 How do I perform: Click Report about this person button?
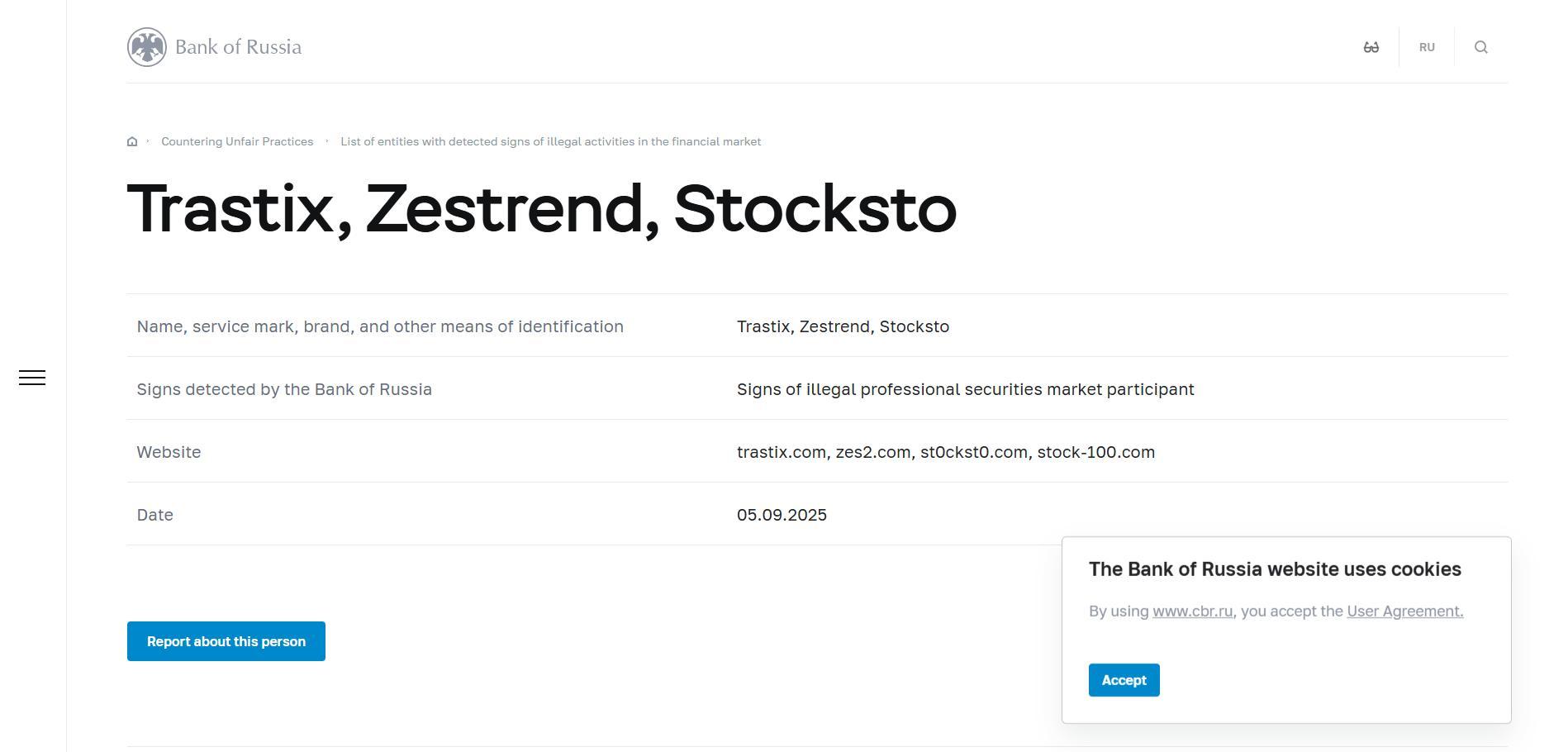click(226, 641)
